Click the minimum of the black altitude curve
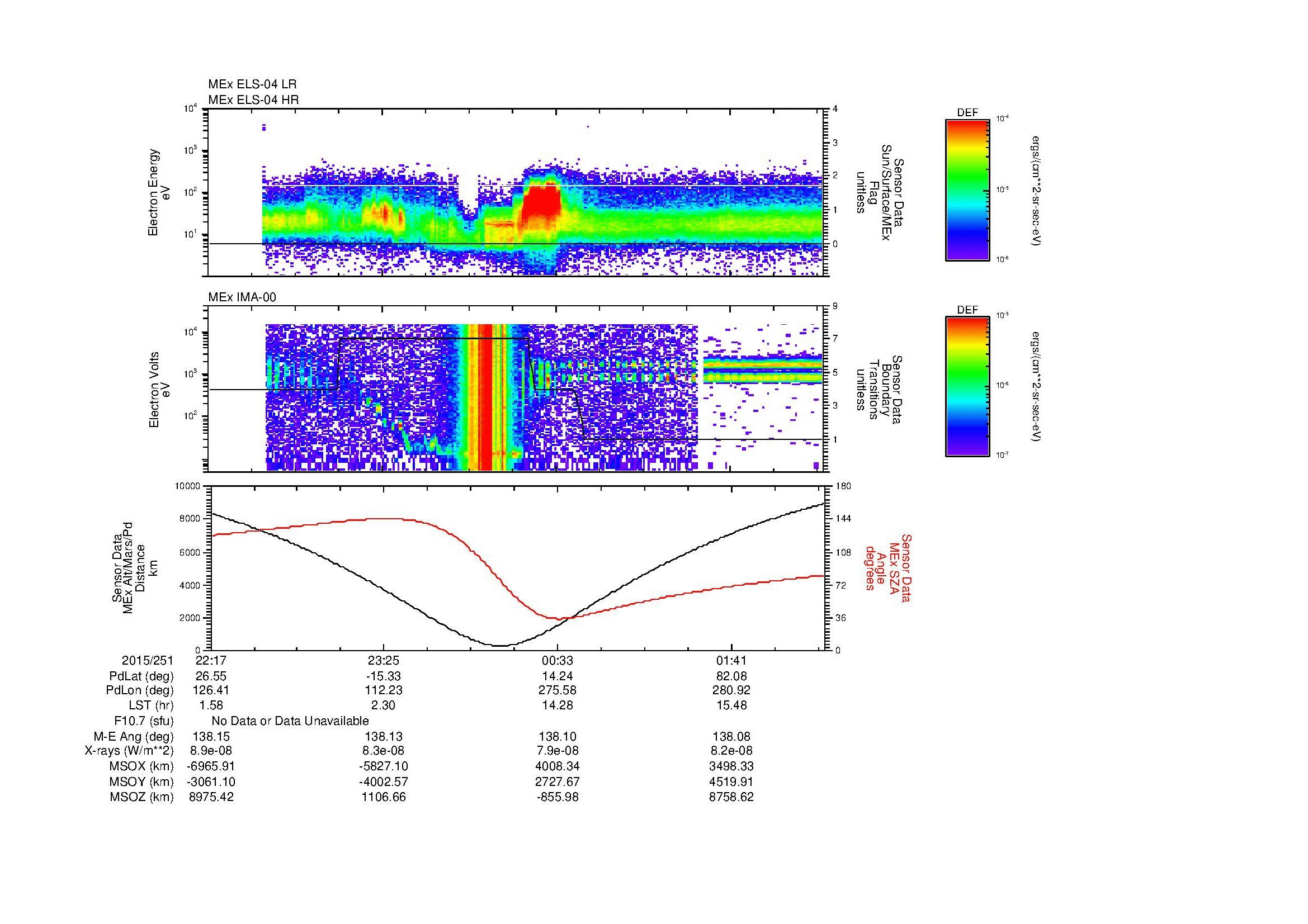 tap(500, 645)
